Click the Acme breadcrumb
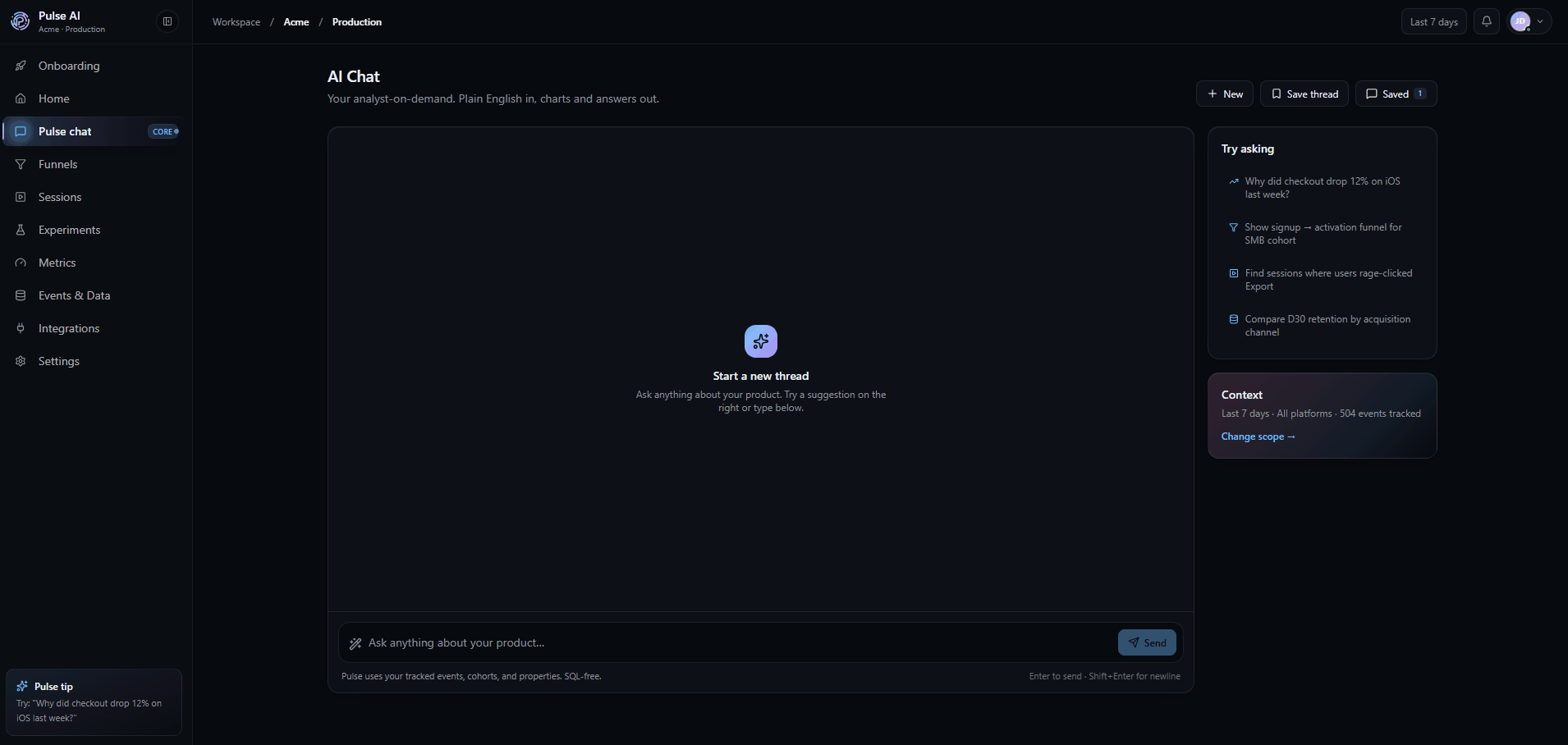Screen dimensions: 1568x745 (296, 22)
